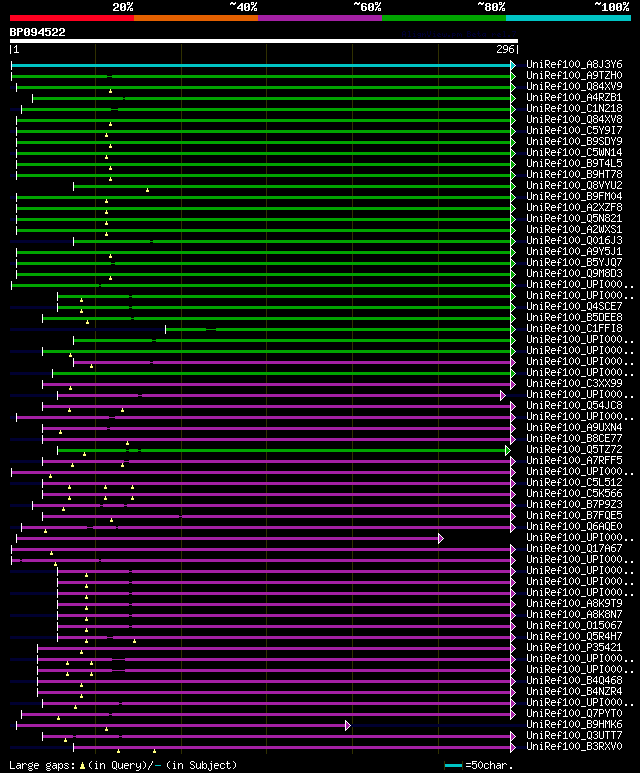Click the orange ~40% identity legend bar

(x=196, y=18)
